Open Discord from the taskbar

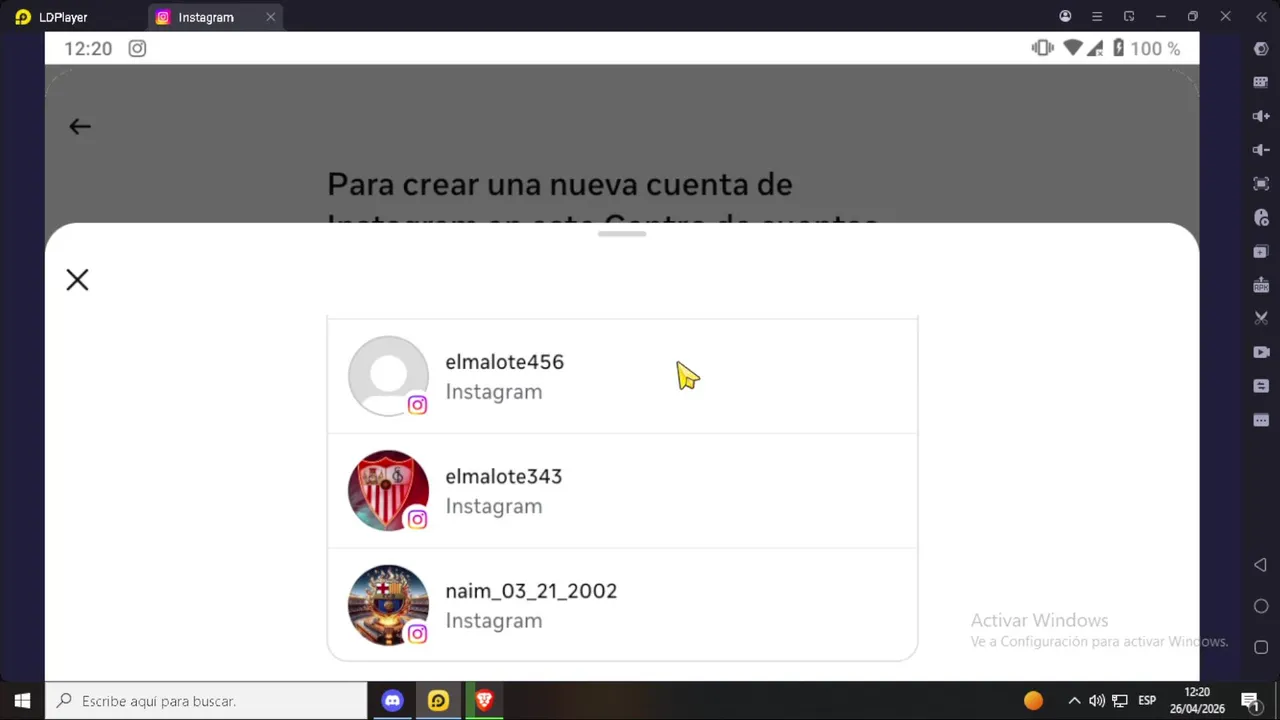click(x=392, y=701)
